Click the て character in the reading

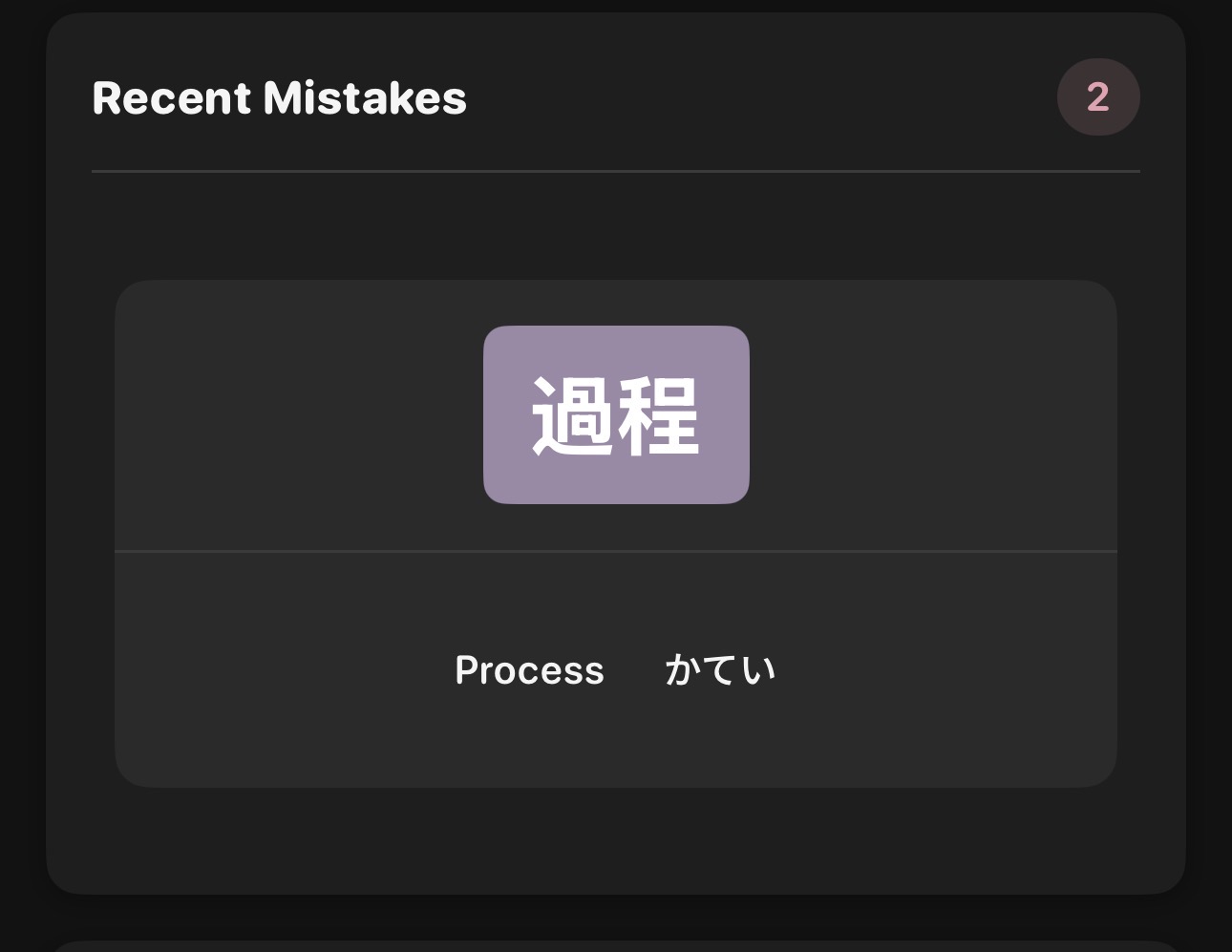pos(721,670)
